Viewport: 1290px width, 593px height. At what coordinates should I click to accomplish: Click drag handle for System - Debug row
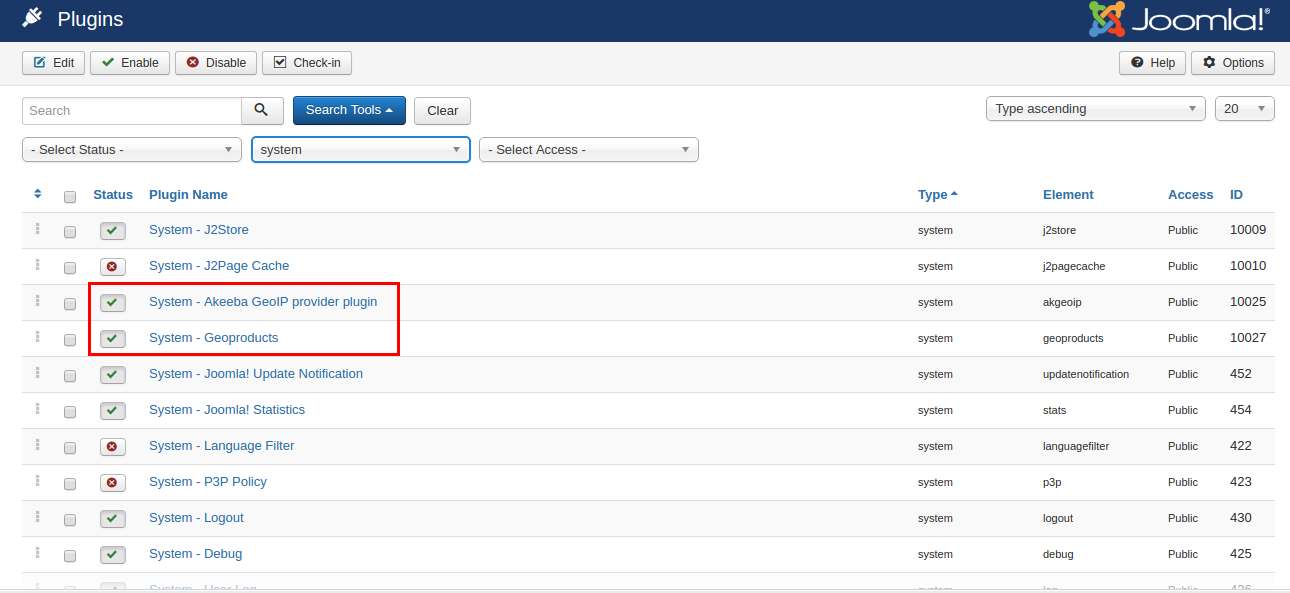point(38,553)
